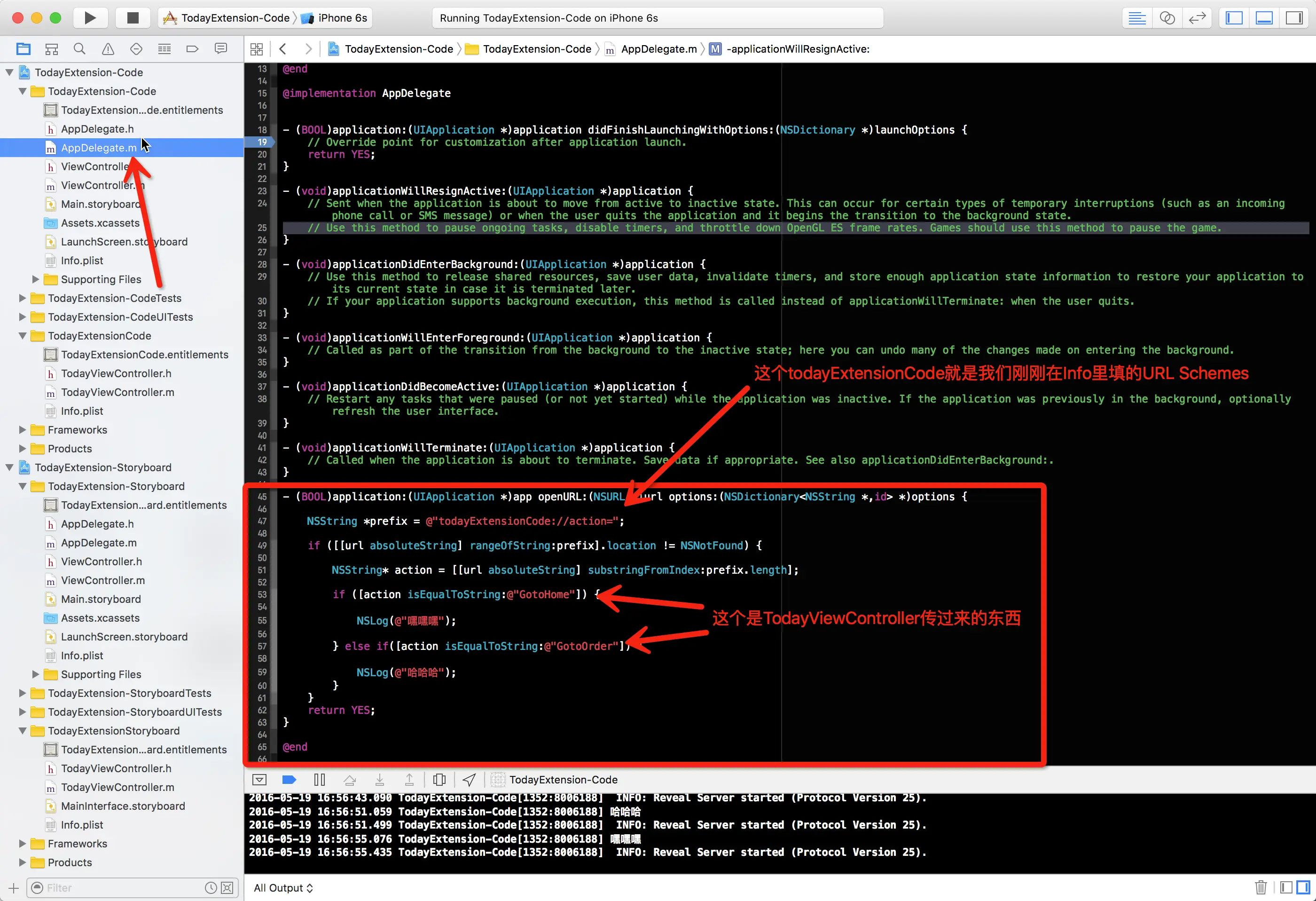The width and height of the screenshot is (1316, 901).
Task: Toggle the navigator panel visibility
Action: [x=1234, y=17]
